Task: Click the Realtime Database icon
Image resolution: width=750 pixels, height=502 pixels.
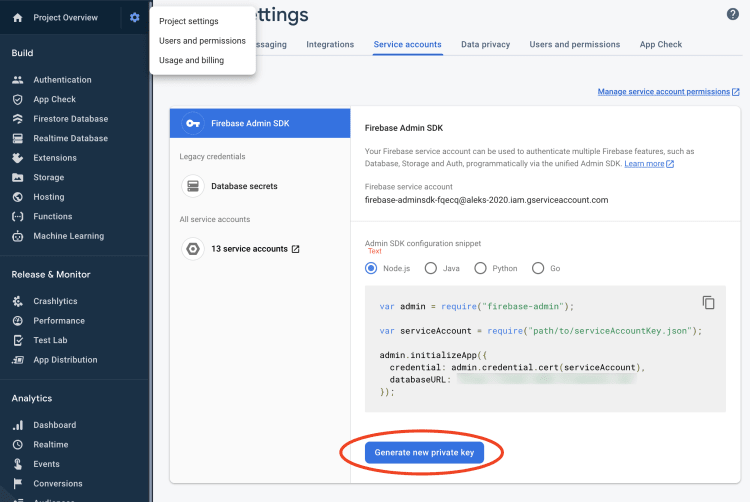Action: coord(18,139)
